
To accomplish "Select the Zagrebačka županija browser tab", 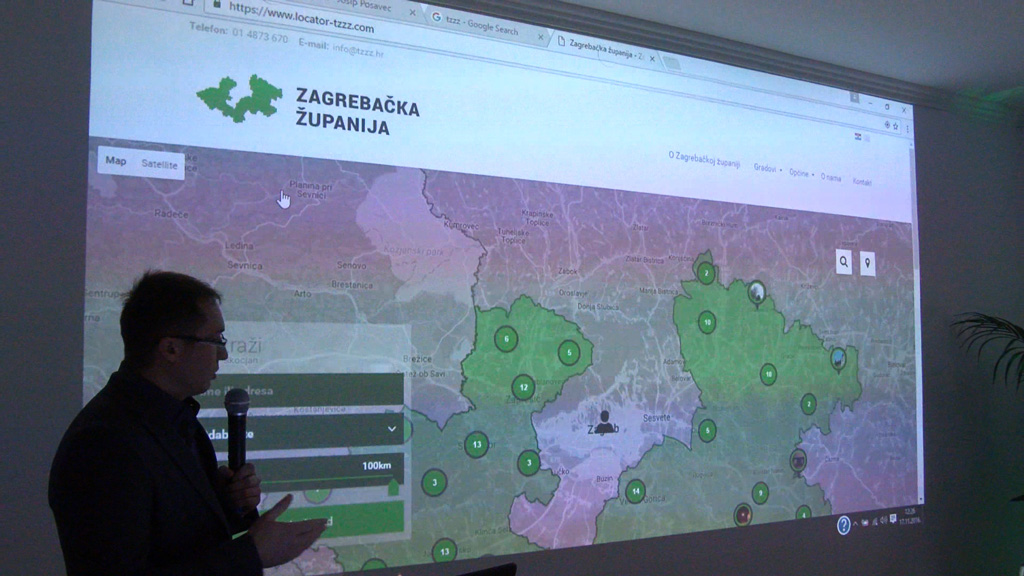I will (605, 50).
